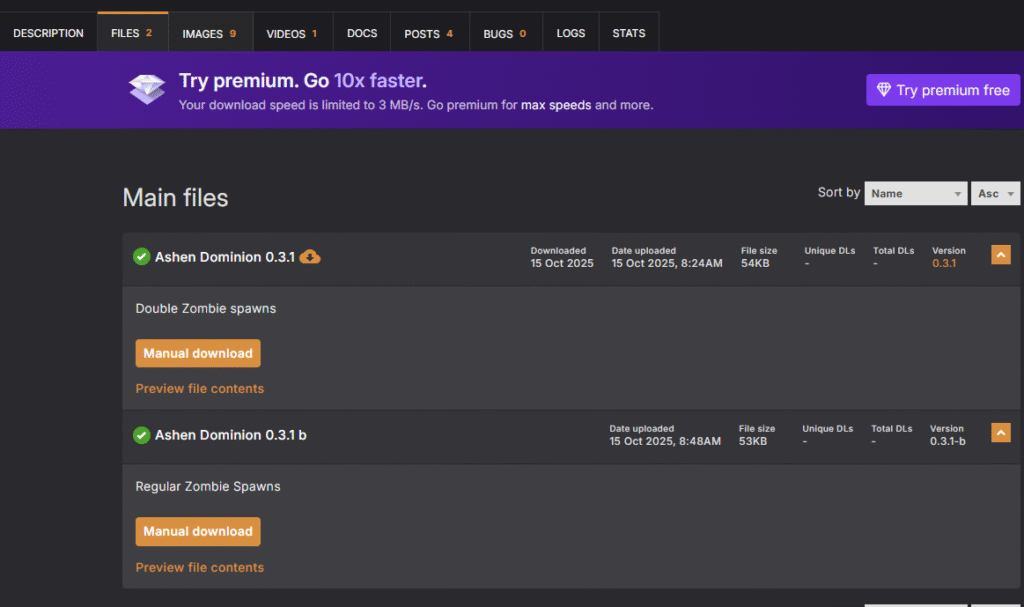Collapse the Ashen Dominion 0.3.1 b file panel
The height and width of the screenshot is (607, 1024).
tap(1000, 433)
